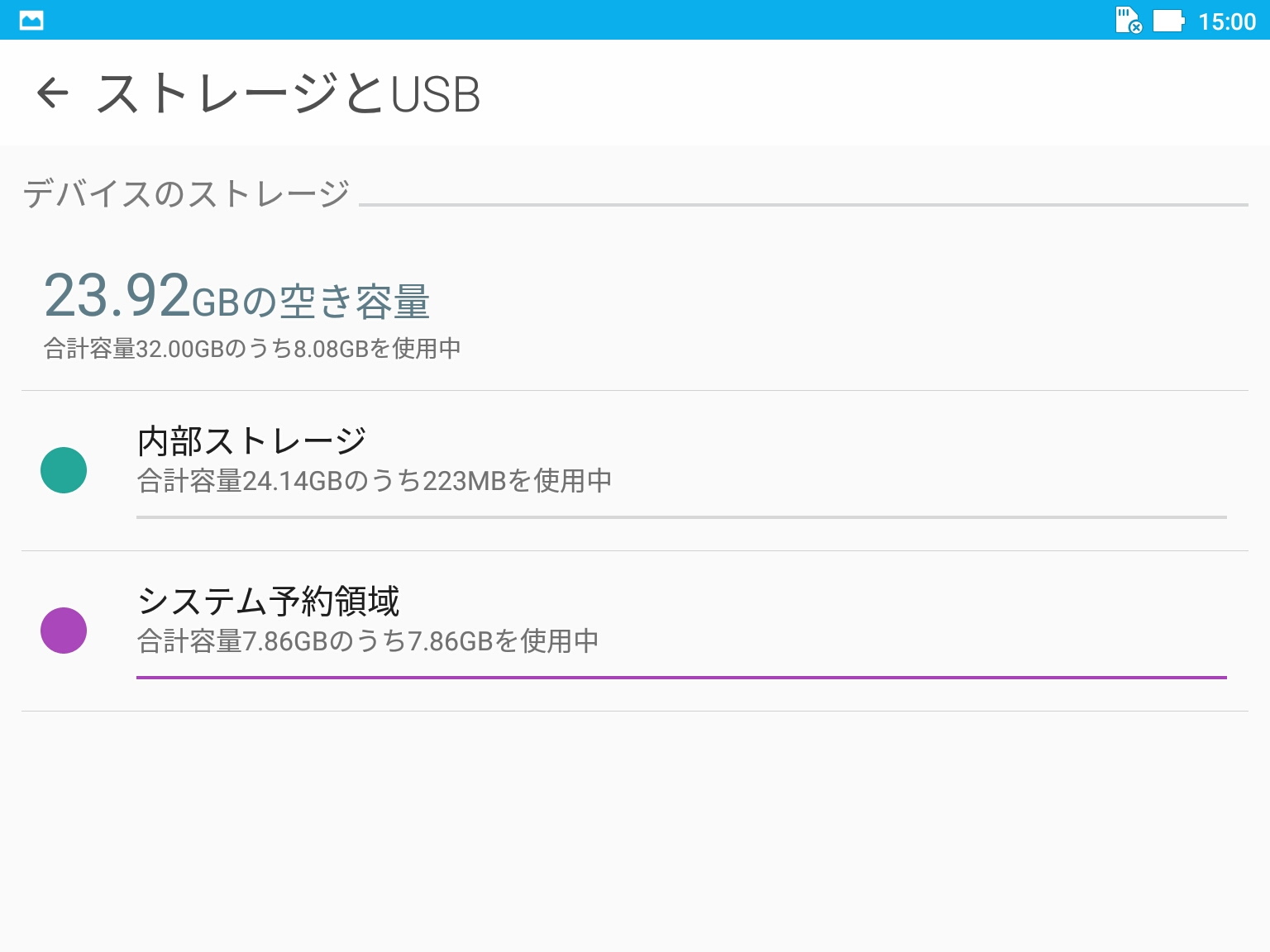Tap the back arrow in header
This screenshot has width=1270, height=952.
click(x=53, y=93)
